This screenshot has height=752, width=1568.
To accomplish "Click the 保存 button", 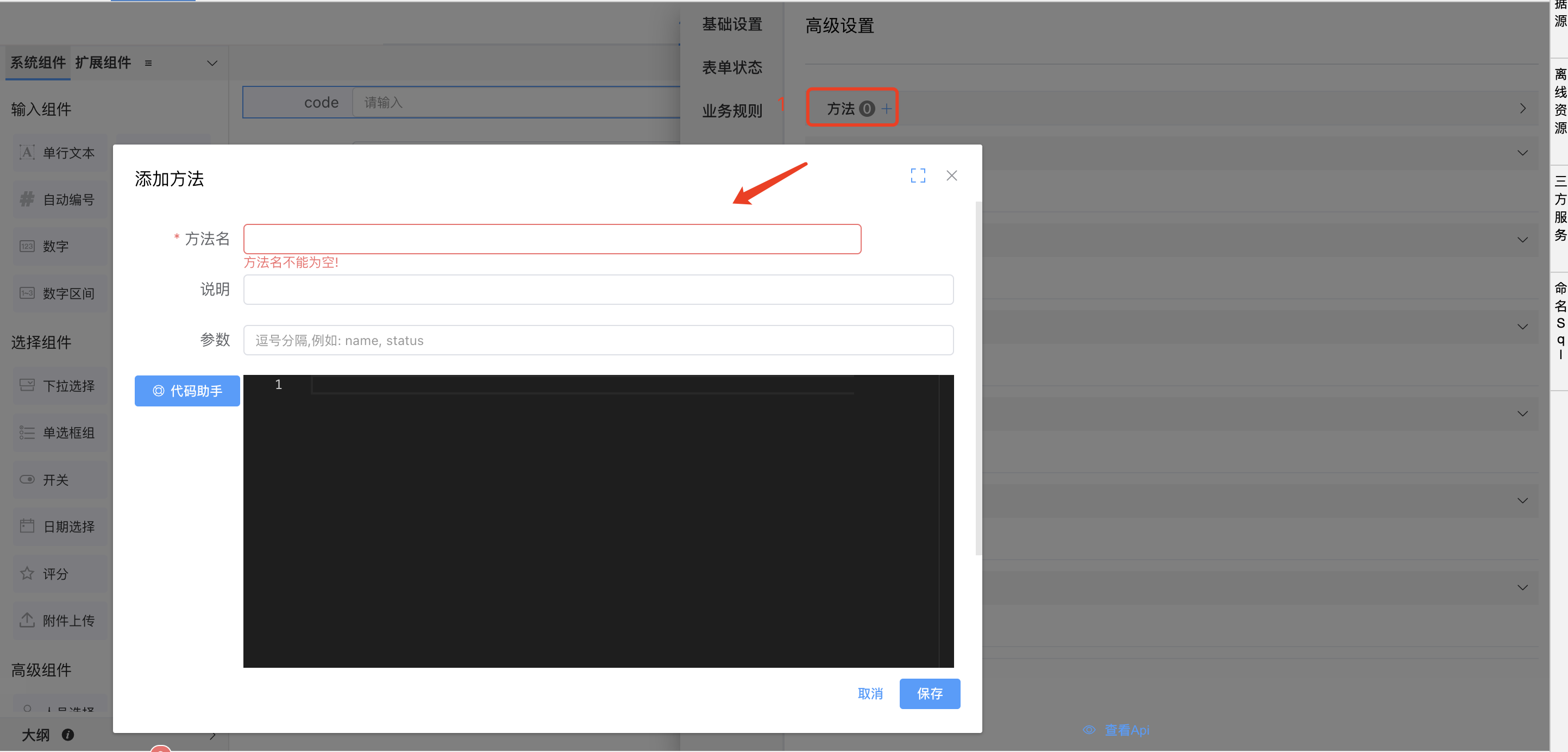I will pyautogui.click(x=929, y=693).
